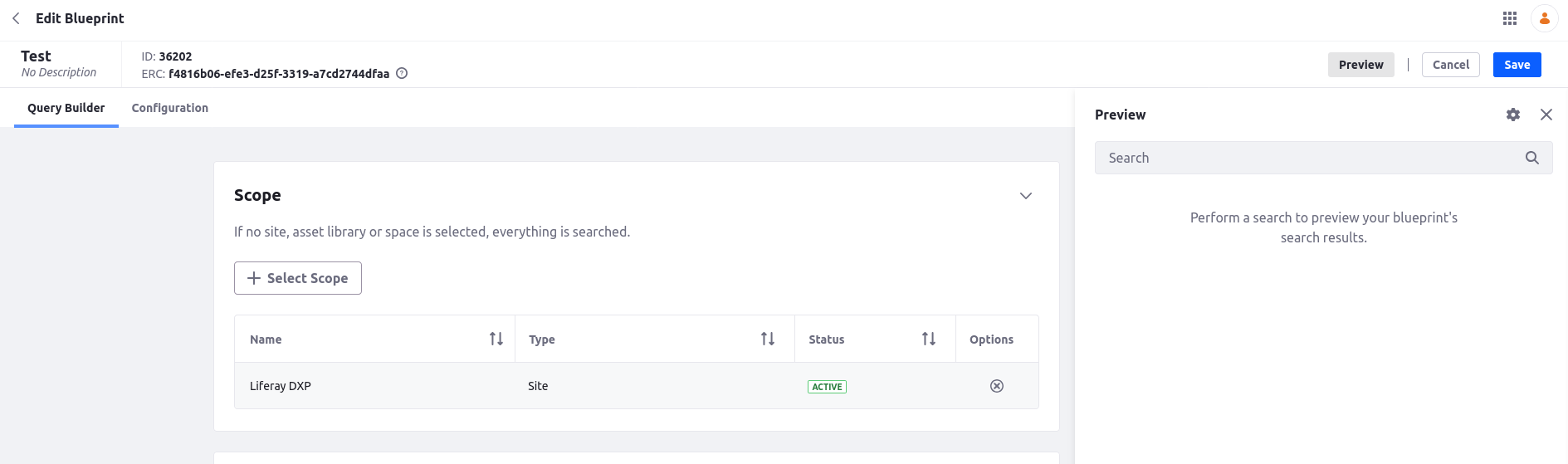Click the Test blueprint title
Screen dimensions: 1568x464
(x=37, y=56)
